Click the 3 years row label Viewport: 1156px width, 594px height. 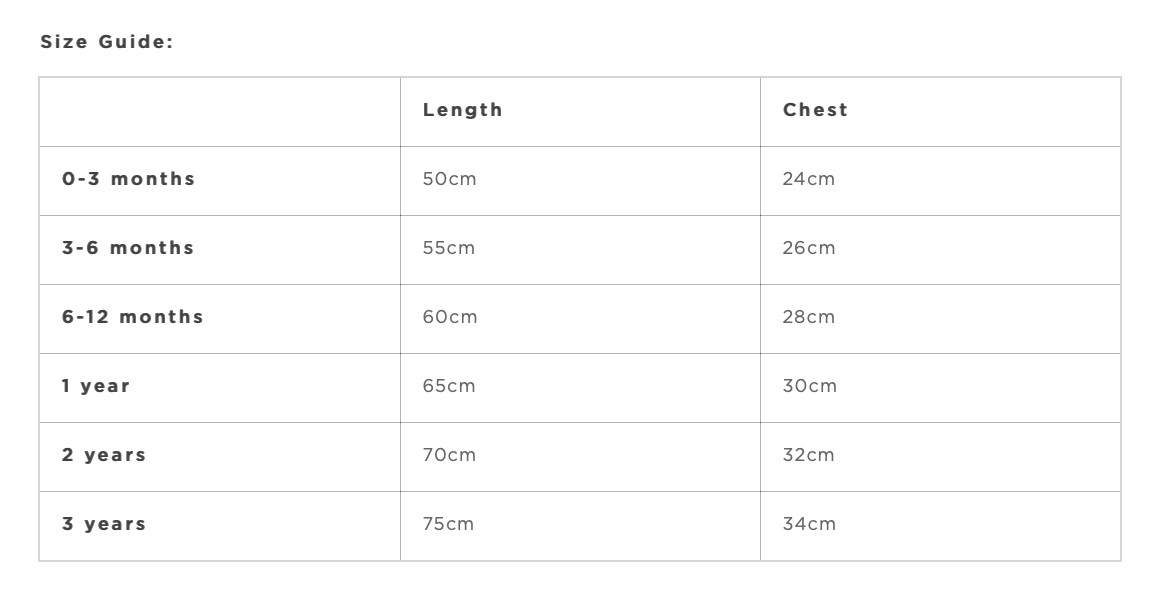[105, 524]
